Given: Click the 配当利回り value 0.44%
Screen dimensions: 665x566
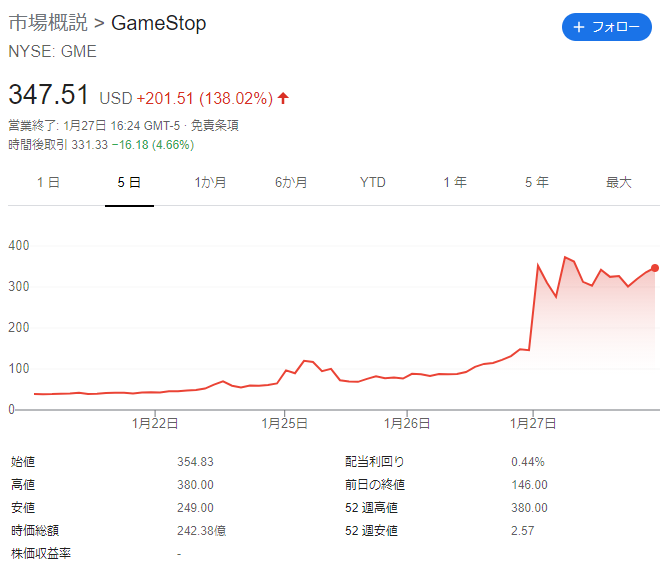Looking at the screenshot, I should coord(528,462).
